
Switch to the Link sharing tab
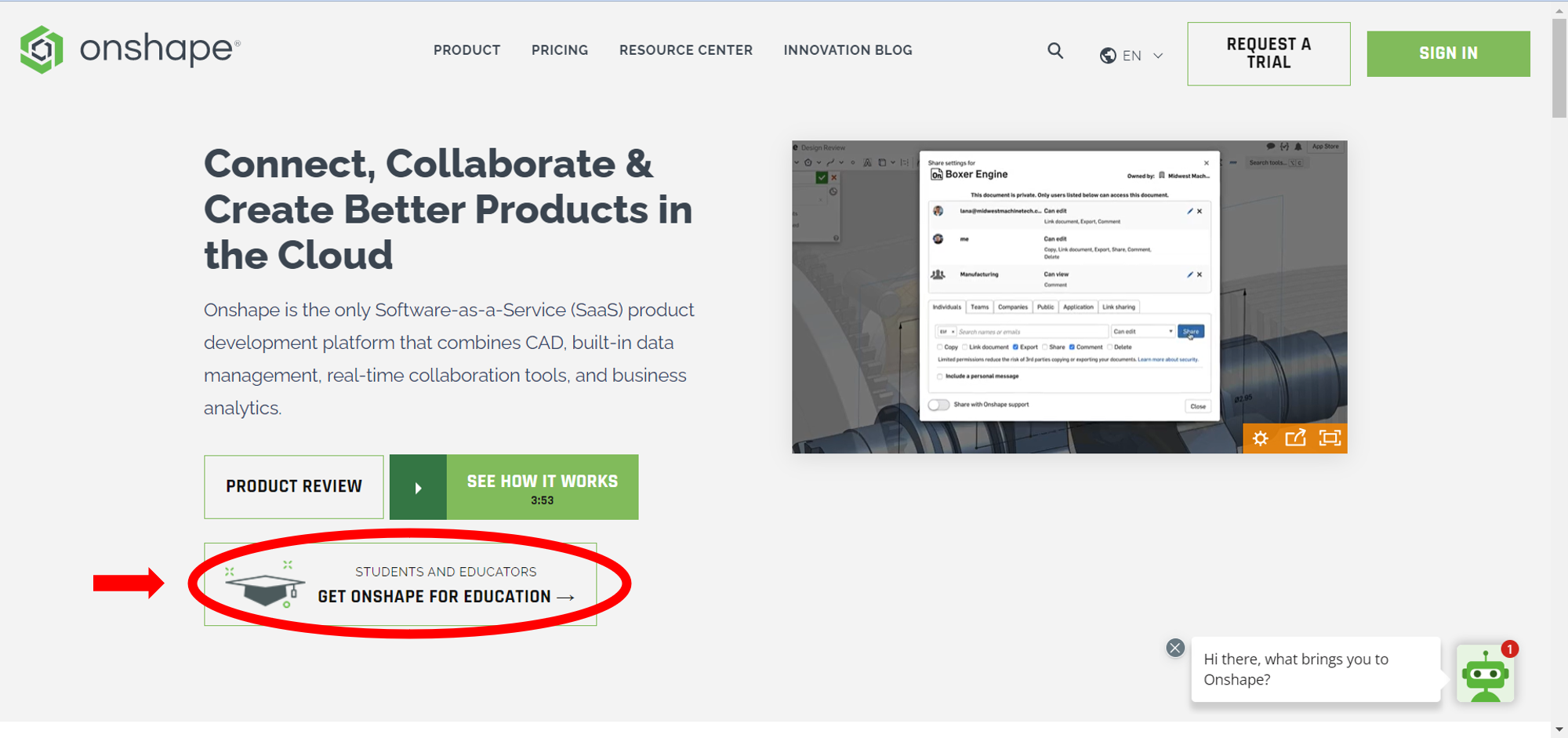click(x=1119, y=307)
